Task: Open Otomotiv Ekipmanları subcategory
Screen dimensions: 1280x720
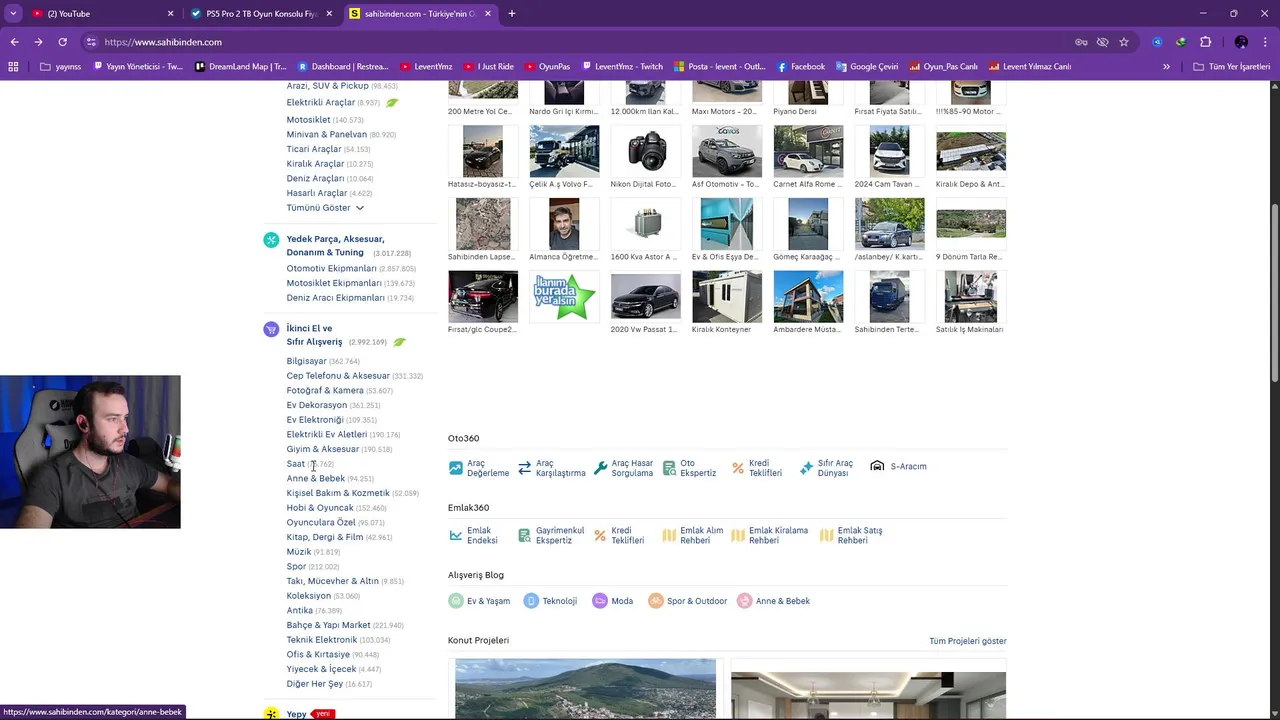Action: pos(332,269)
